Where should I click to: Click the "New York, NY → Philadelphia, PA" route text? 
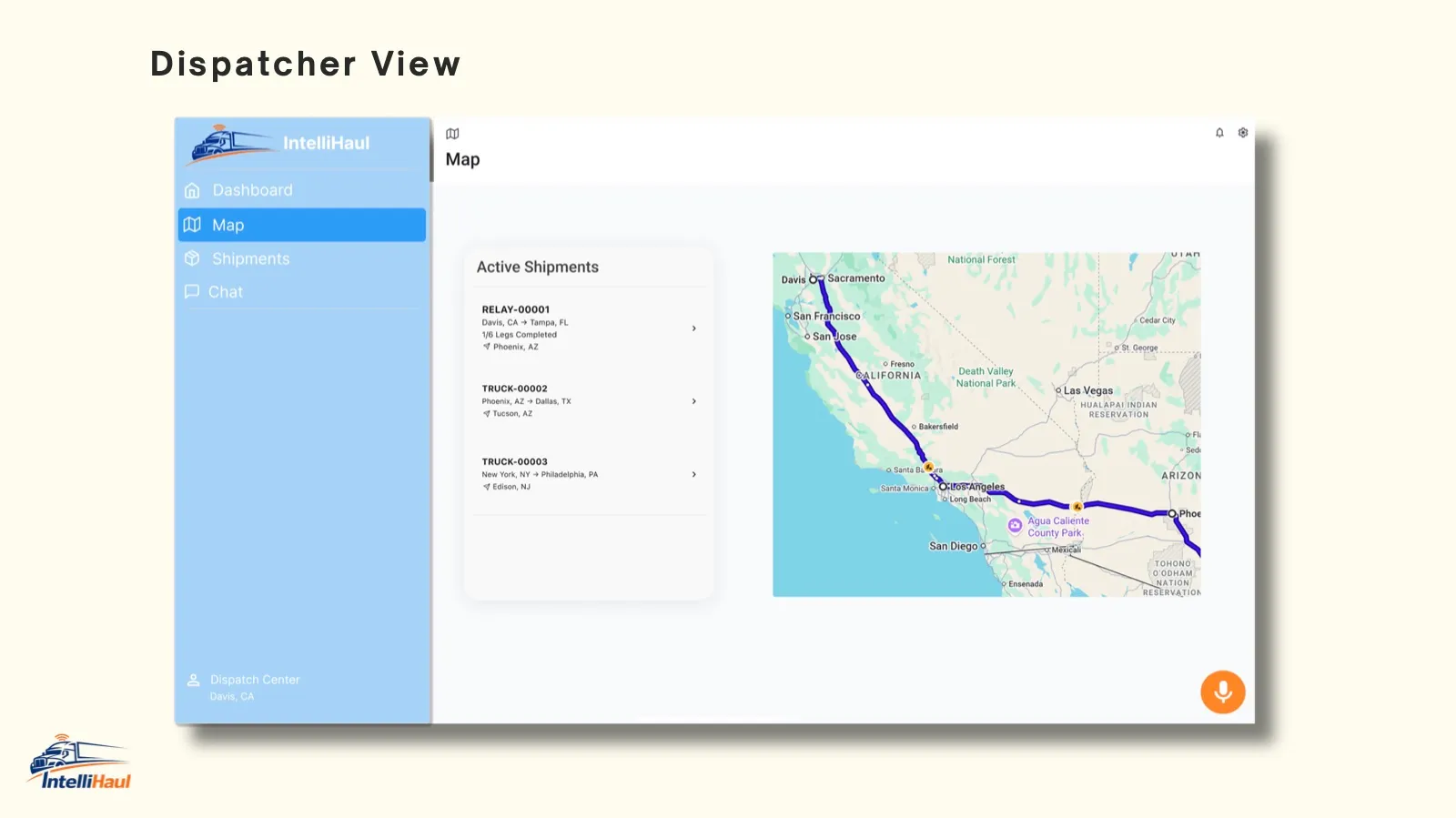541,474
